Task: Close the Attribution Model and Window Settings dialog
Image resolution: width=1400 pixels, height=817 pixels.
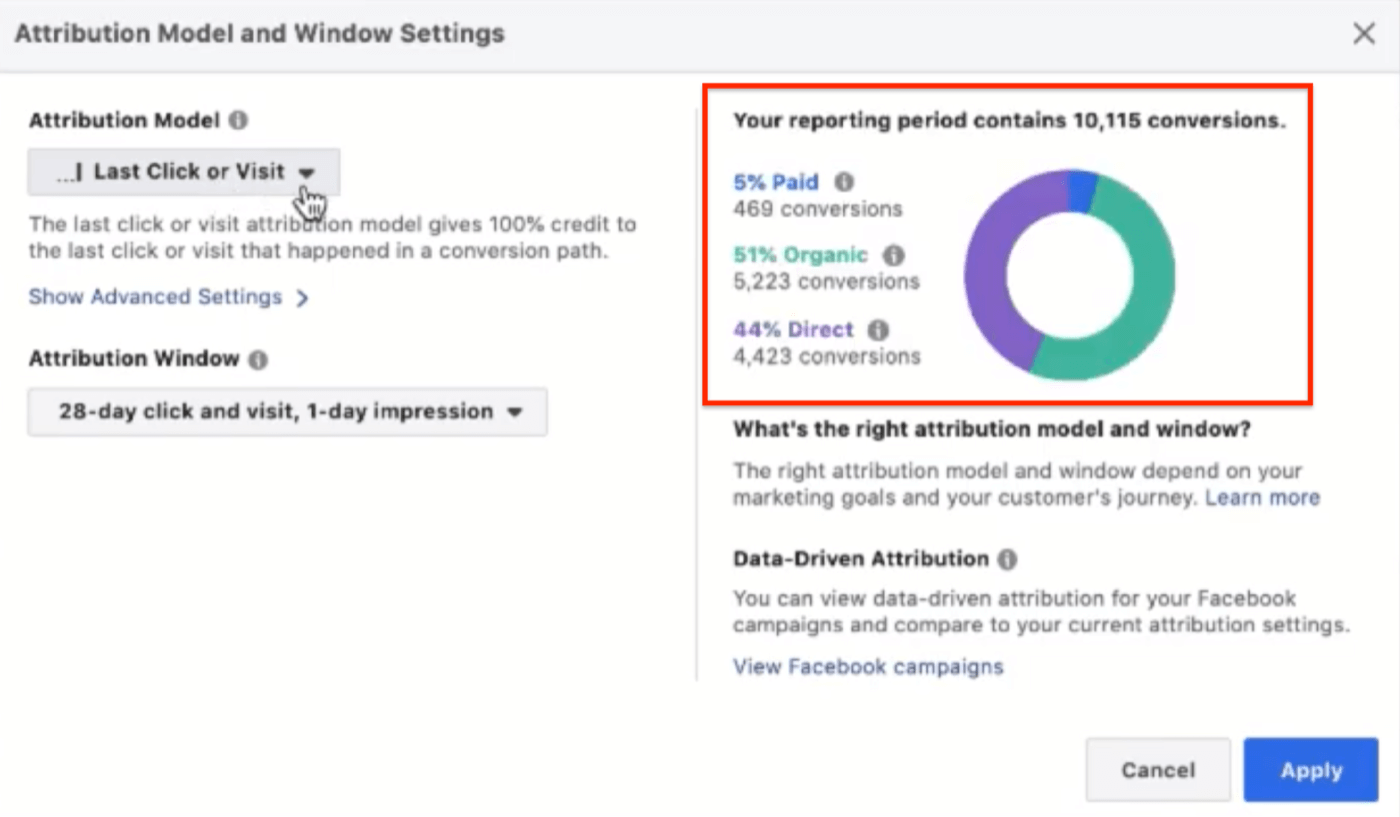Action: pos(1364,33)
